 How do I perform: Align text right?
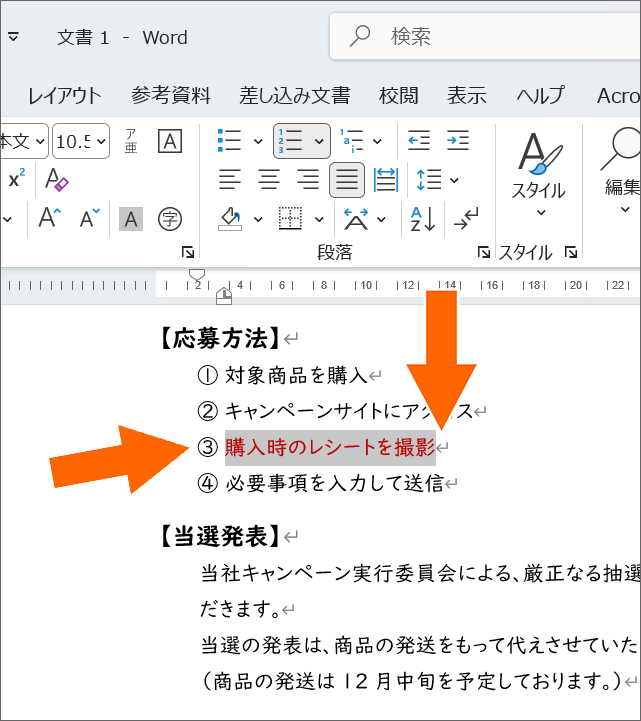point(308,180)
